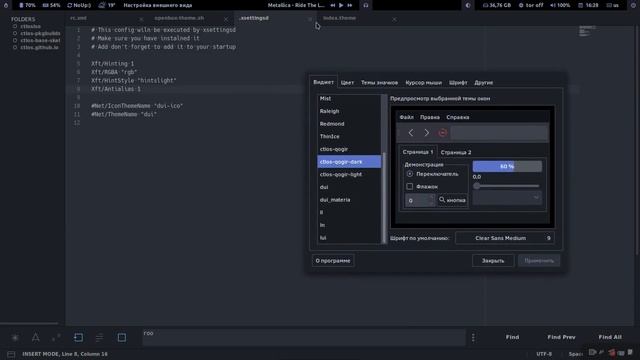Expand the ctlos-base-skel folder
The image size is (640, 360).
pyautogui.click(x=15, y=40)
